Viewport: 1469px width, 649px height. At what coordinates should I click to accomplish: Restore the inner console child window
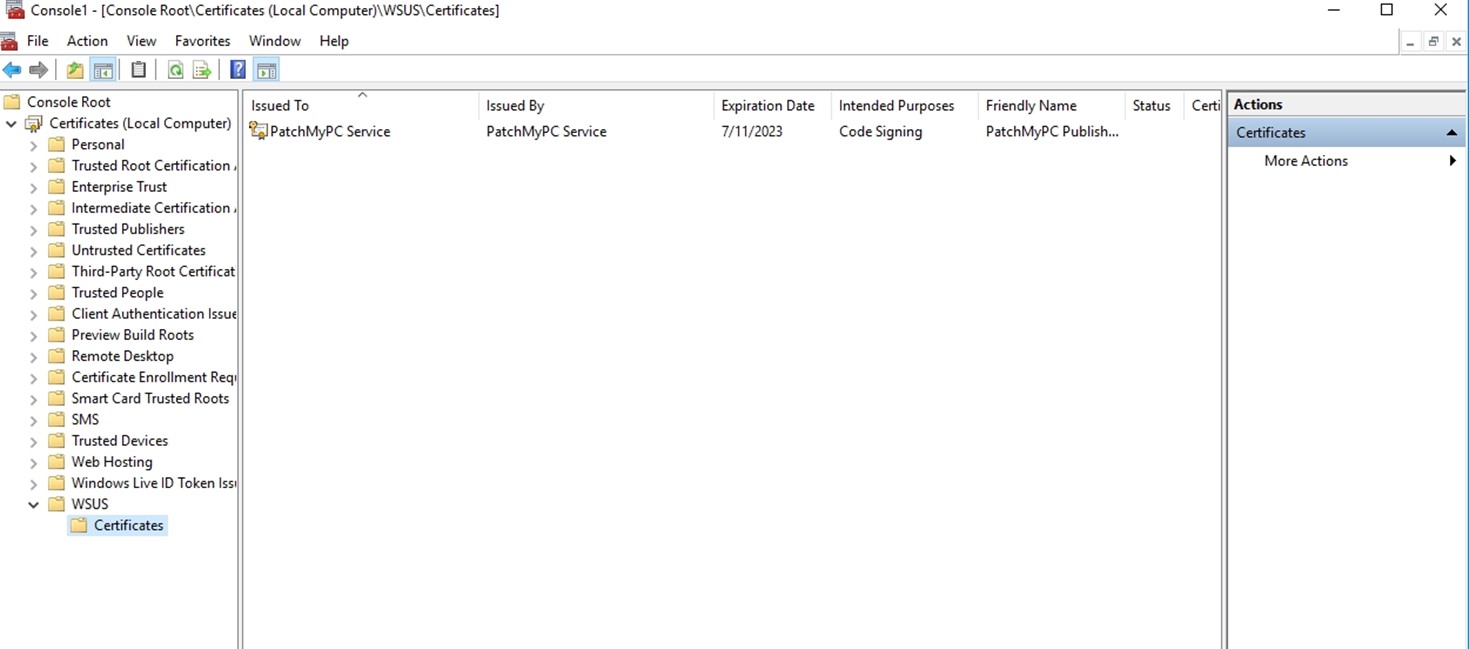click(x=1433, y=42)
